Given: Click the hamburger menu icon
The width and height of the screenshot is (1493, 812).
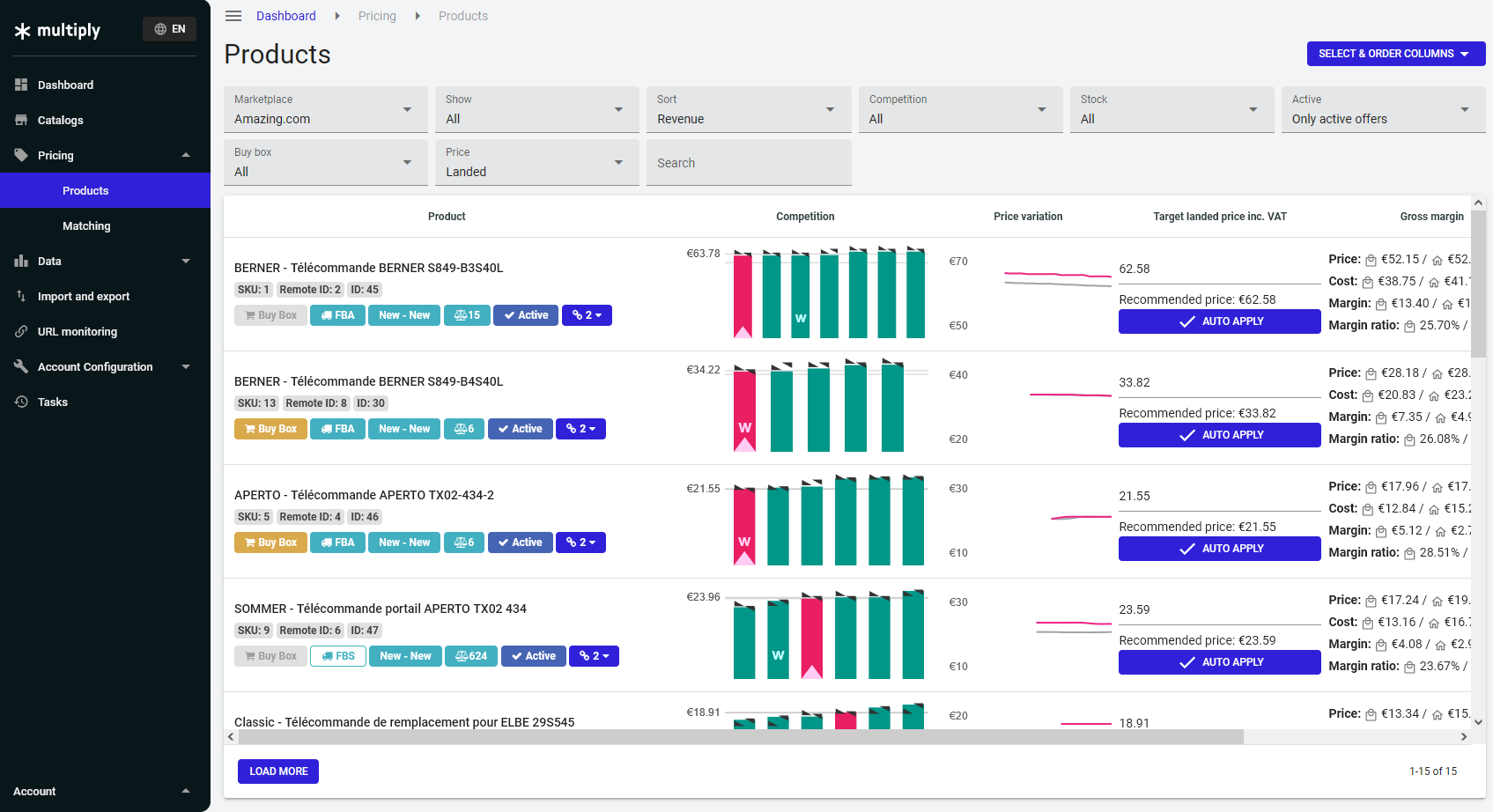Looking at the screenshot, I should click(233, 16).
